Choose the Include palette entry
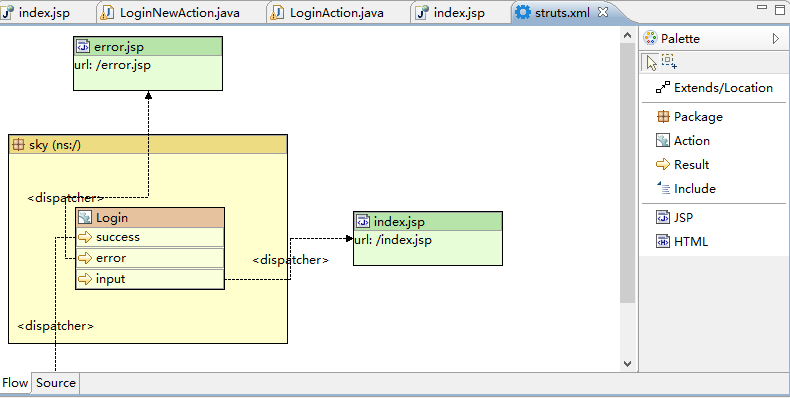The image size is (790, 398). tap(714, 188)
